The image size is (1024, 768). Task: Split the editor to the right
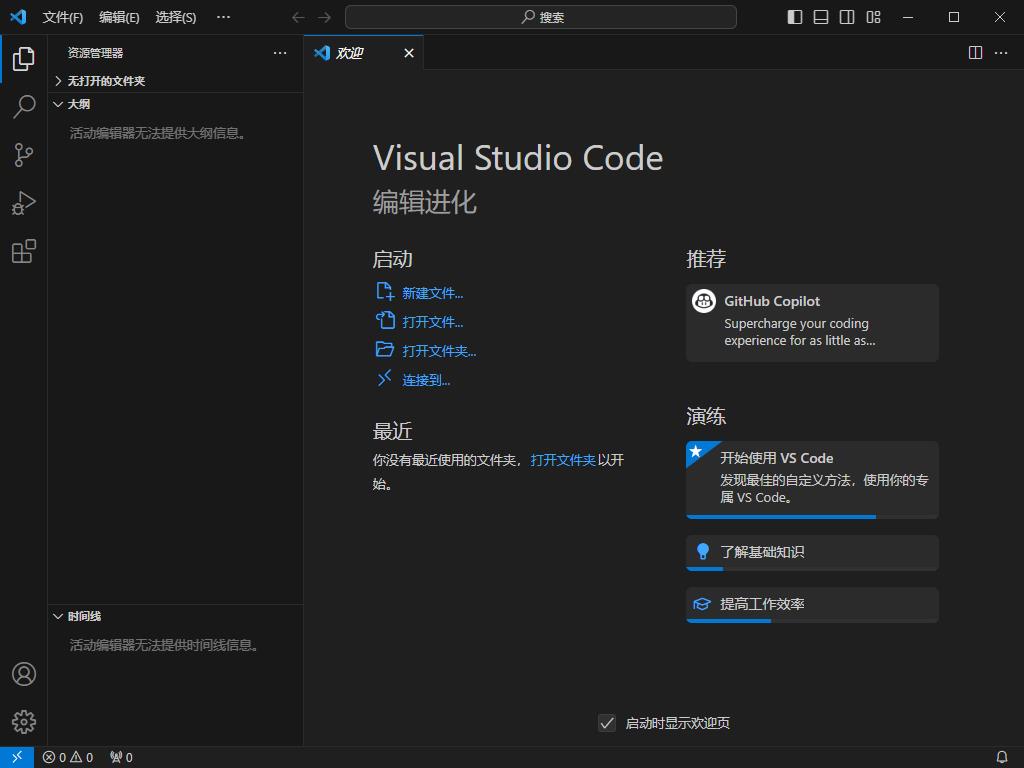pyautogui.click(x=975, y=52)
